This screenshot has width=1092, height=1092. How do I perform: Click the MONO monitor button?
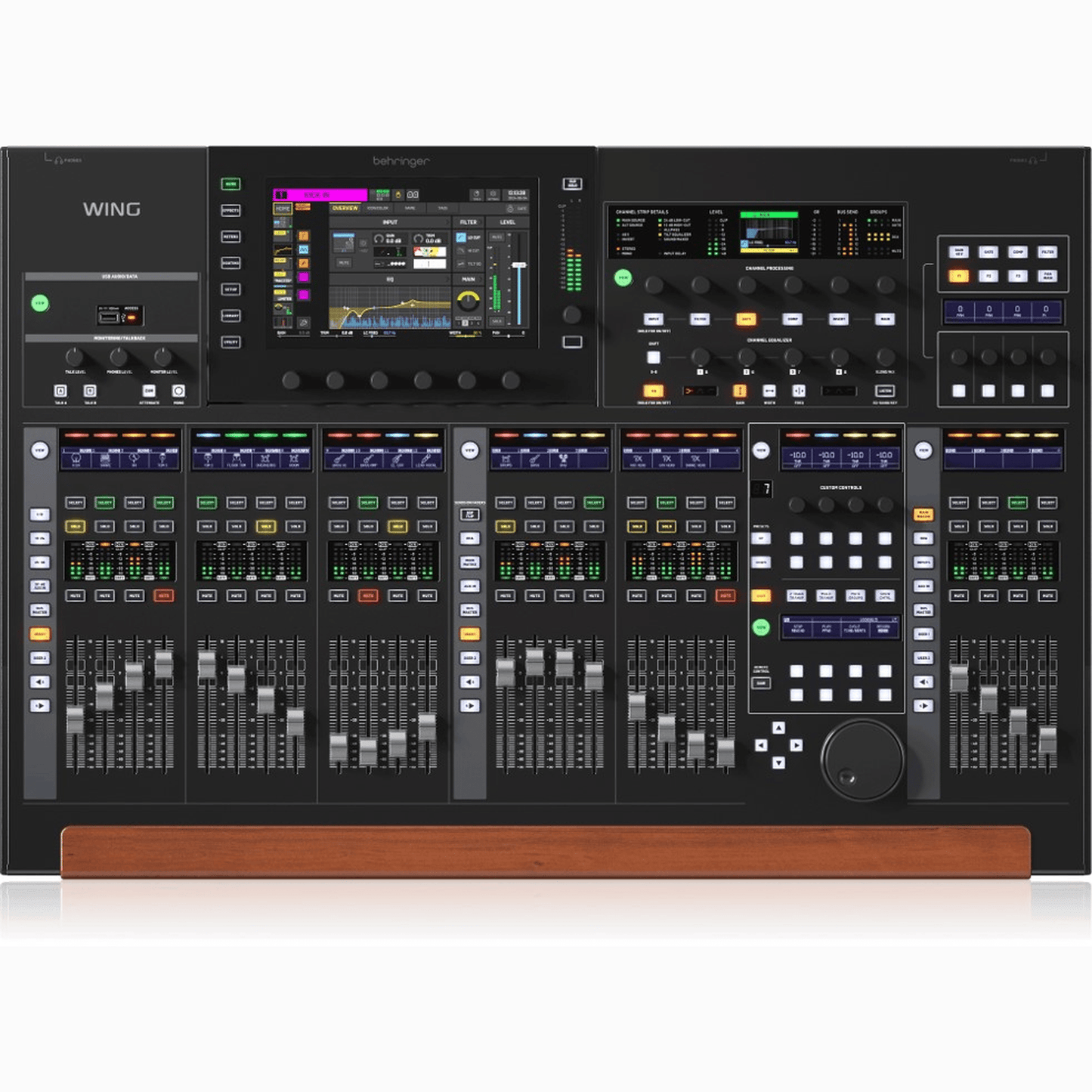[178, 391]
